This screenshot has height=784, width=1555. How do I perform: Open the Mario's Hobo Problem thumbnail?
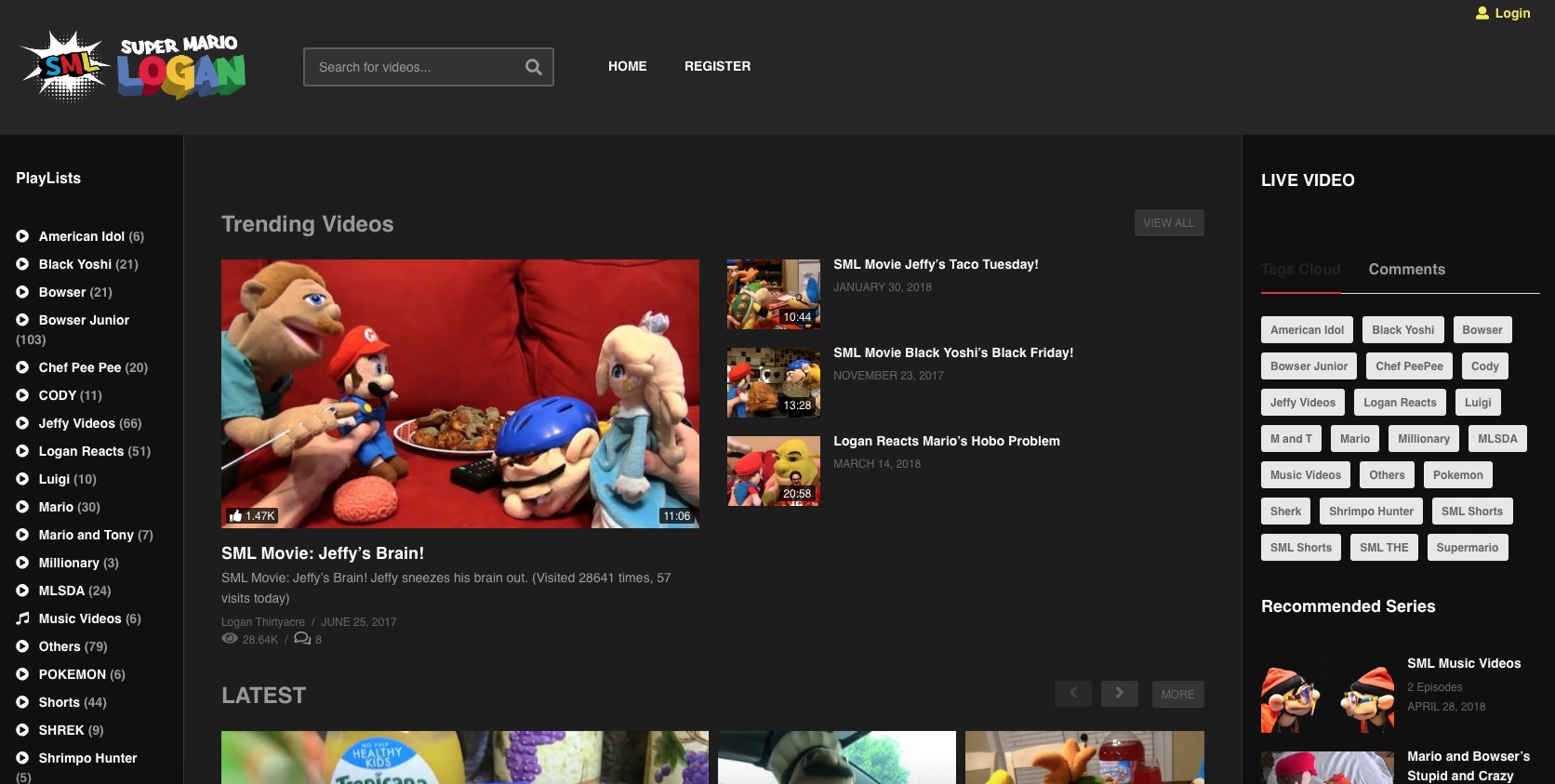point(774,471)
